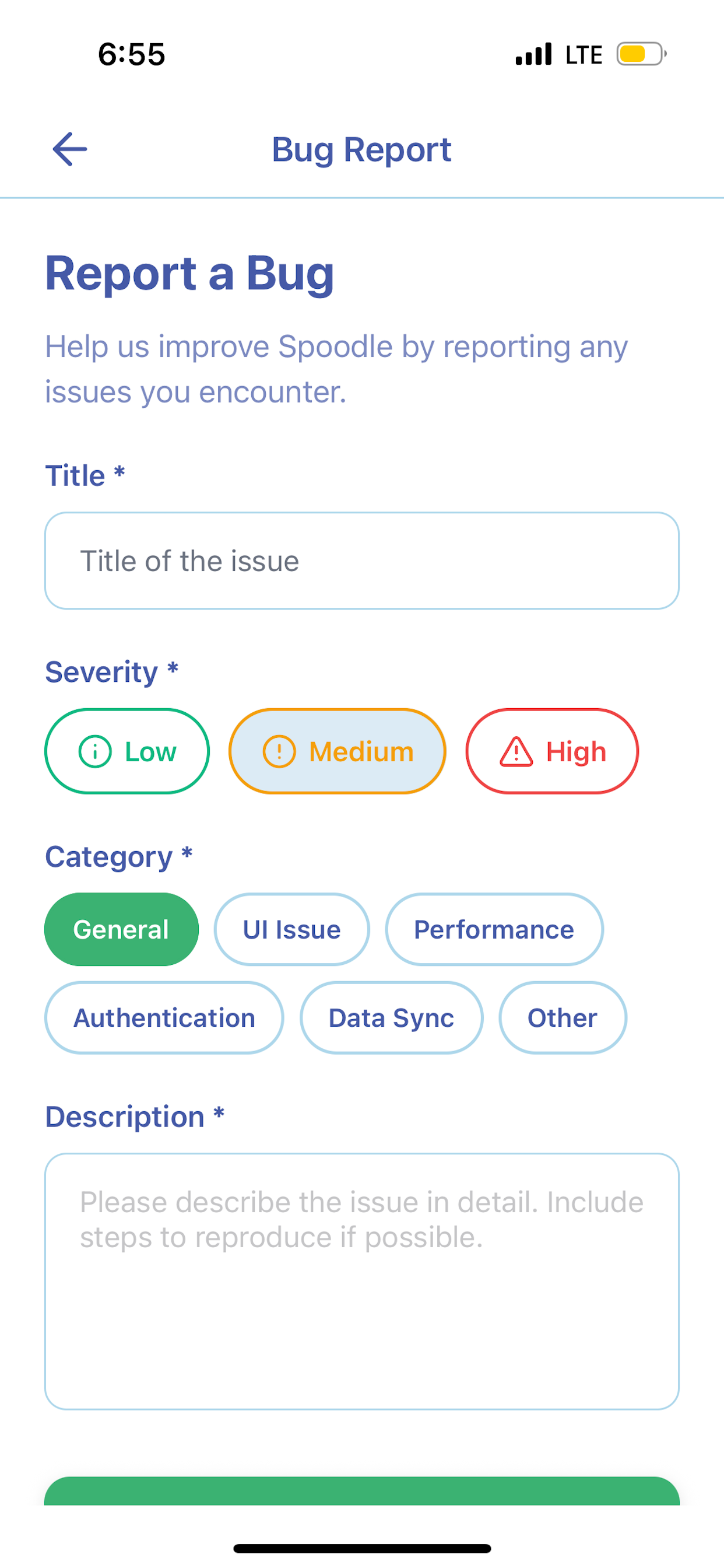Screen dimensions: 724x1568
Task: Tap the home indicator bar
Action: 362,1548
